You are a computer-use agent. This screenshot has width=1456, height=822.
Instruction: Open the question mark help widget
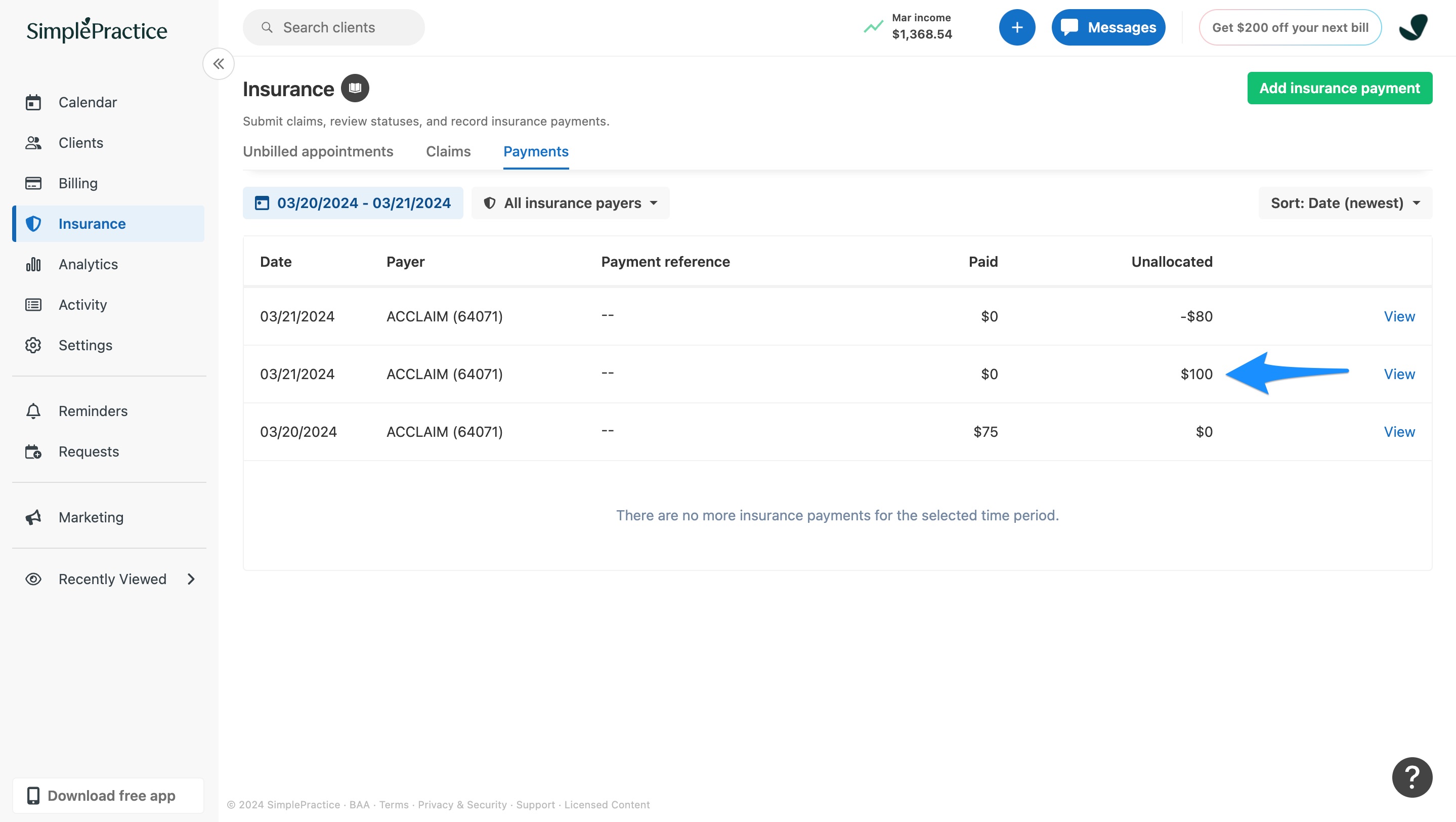click(x=1412, y=777)
